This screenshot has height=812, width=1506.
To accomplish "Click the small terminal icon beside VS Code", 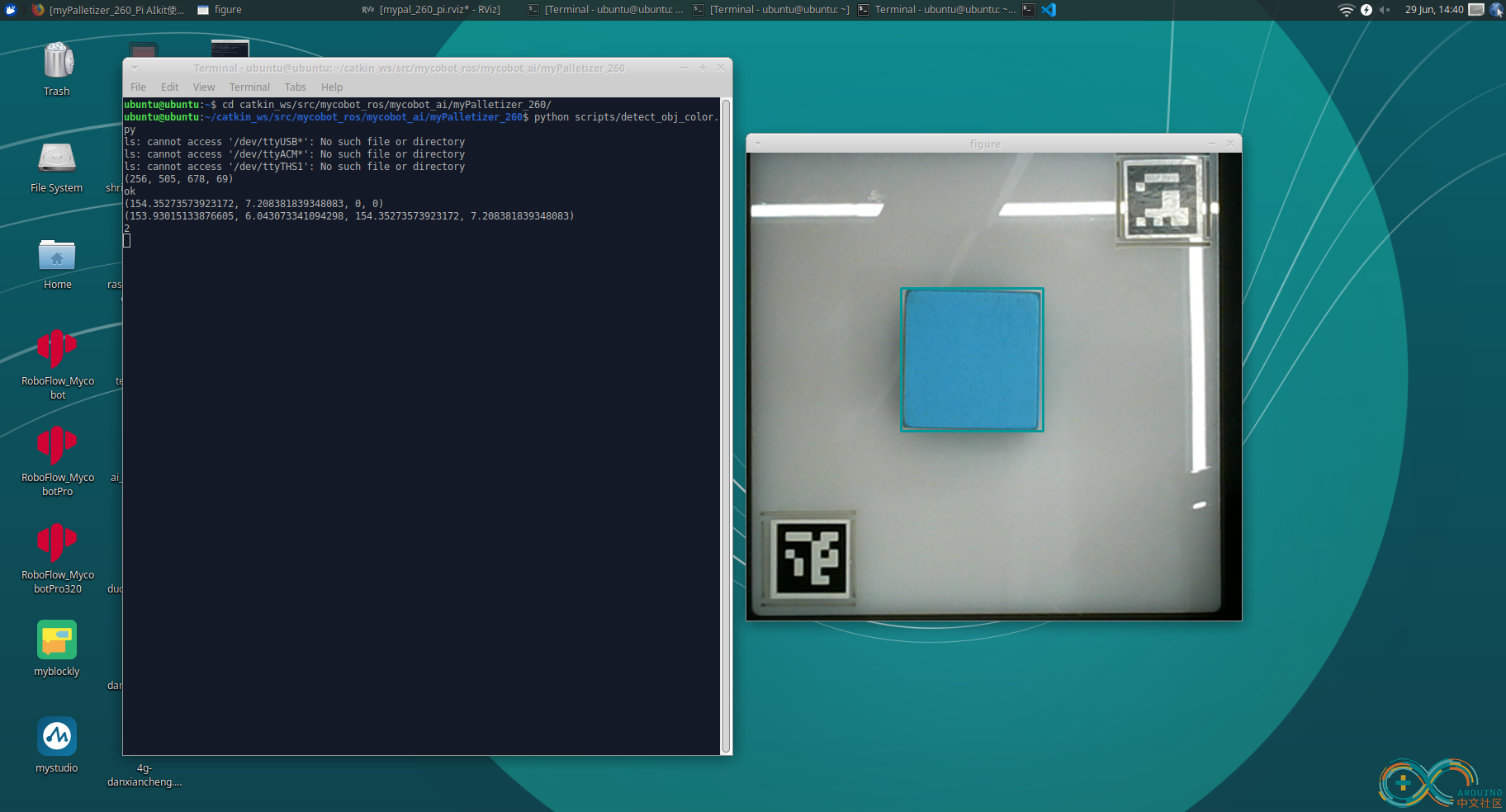I will 1029,10.
